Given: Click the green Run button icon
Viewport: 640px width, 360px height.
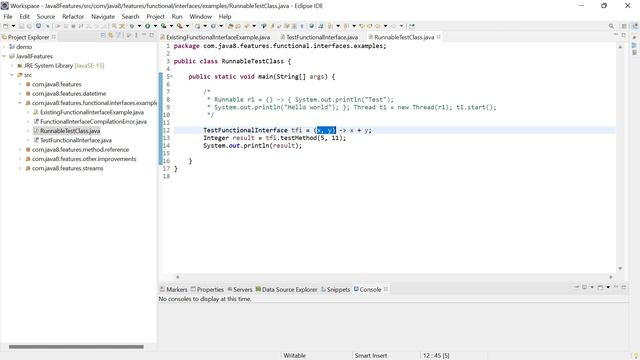Looking at the screenshot, I should pyautogui.click(x=147, y=26).
